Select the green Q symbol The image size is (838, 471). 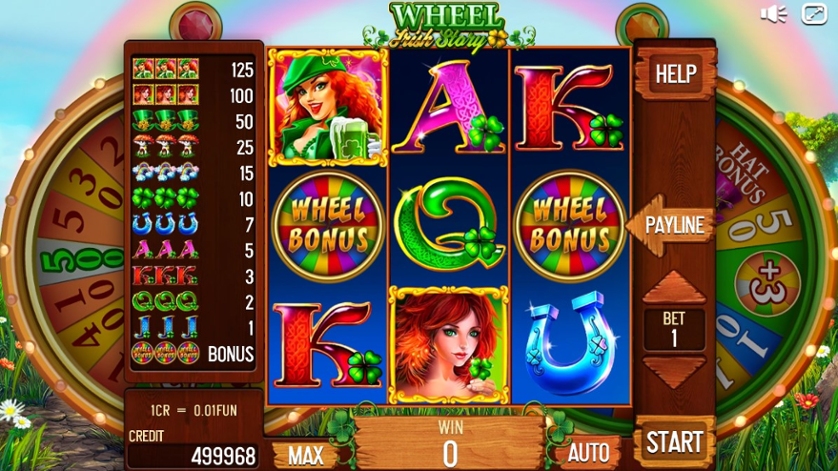point(449,225)
